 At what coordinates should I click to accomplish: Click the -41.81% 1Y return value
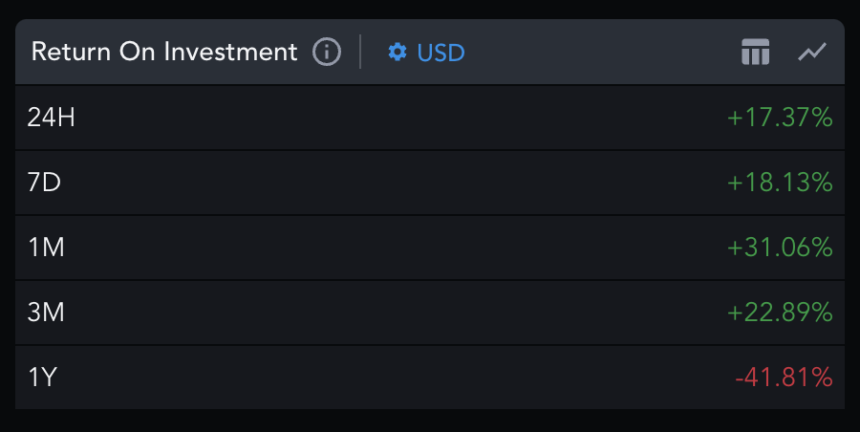coord(783,378)
